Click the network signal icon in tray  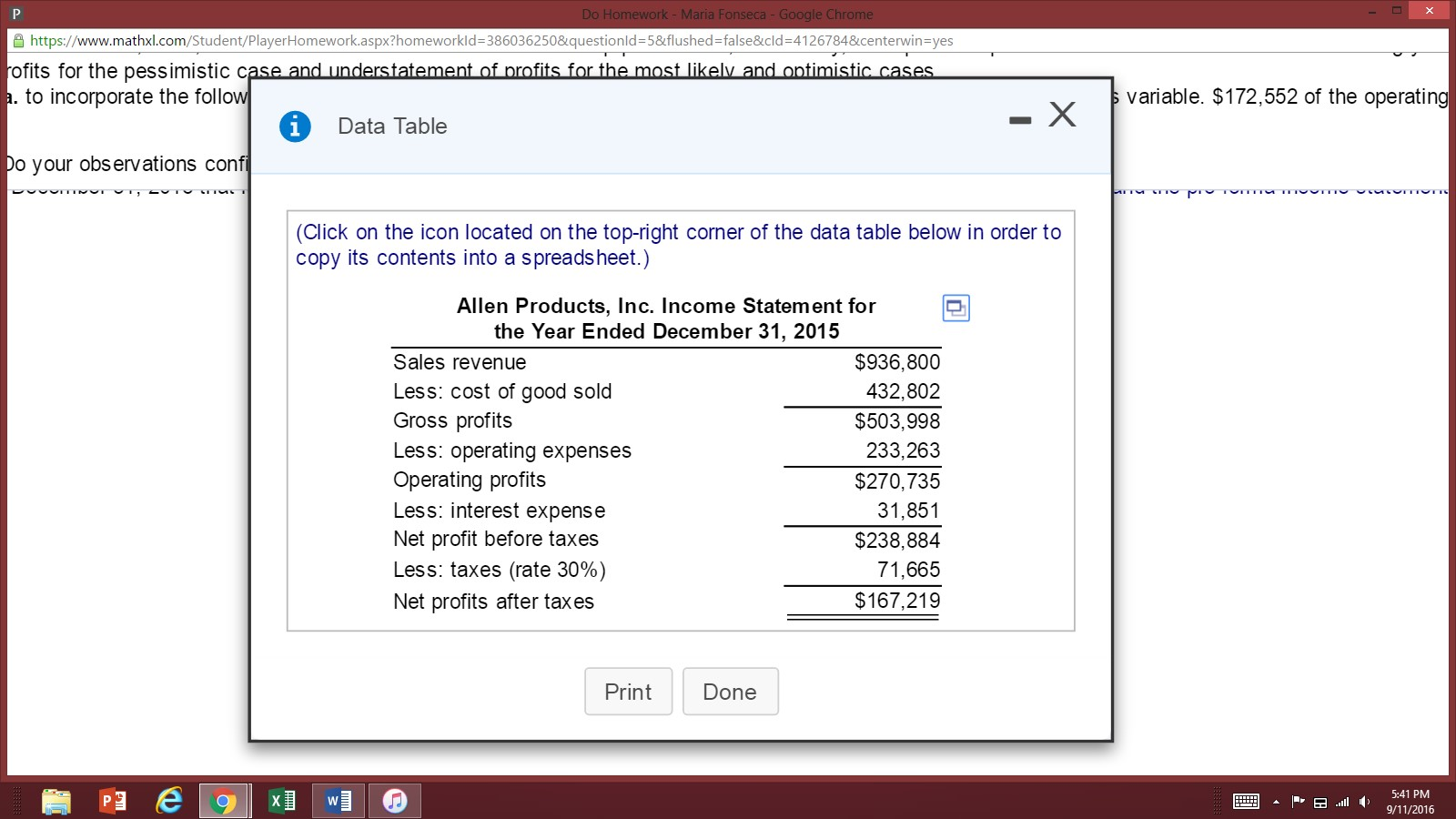pyautogui.click(x=1342, y=802)
